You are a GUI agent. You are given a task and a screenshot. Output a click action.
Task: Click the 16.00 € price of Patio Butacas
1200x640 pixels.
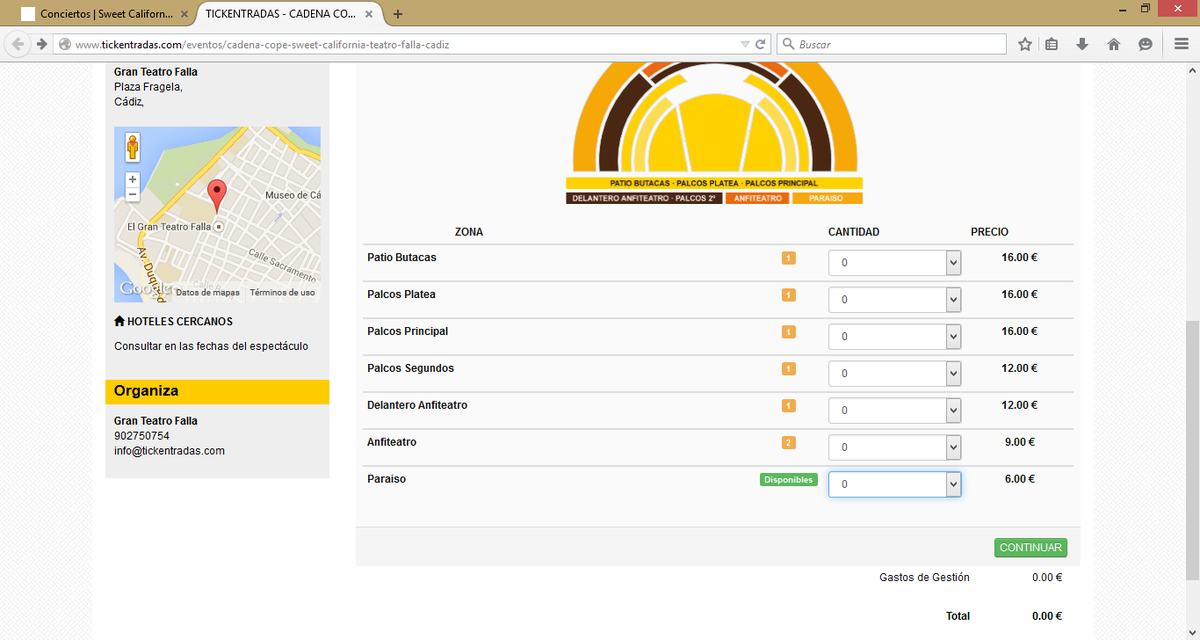click(x=1019, y=257)
